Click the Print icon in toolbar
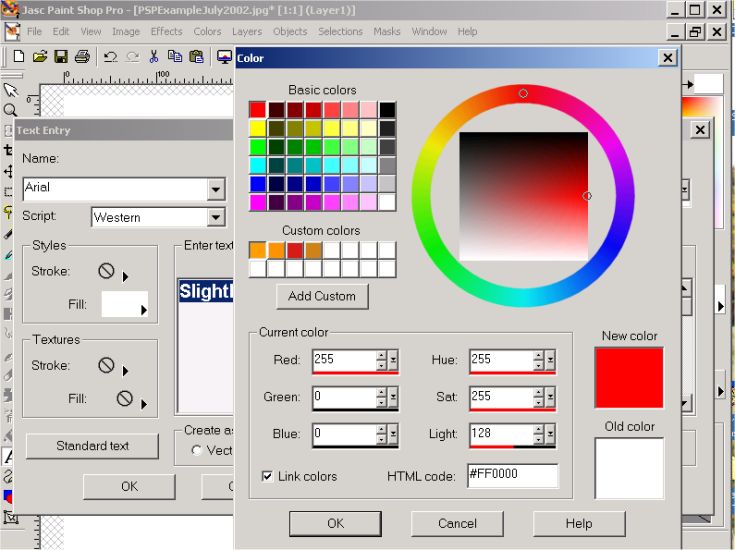Image resolution: width=735 pixels, height=550 pixels. tap(83, 56)
